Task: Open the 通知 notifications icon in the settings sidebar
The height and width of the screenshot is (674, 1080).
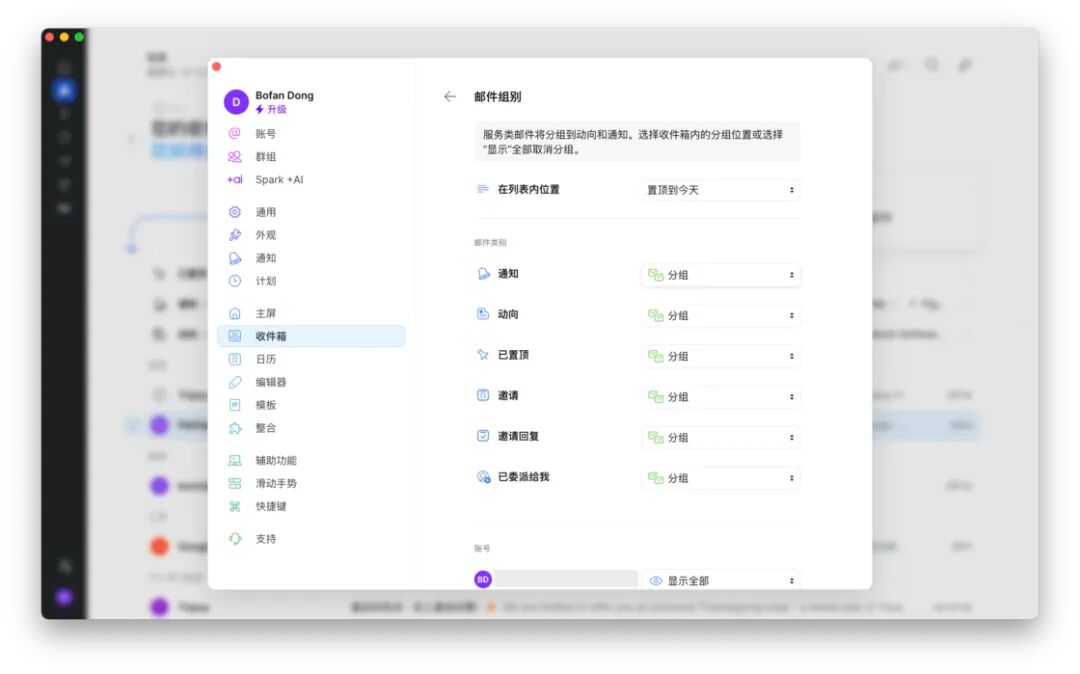Action: click(235, 258)
